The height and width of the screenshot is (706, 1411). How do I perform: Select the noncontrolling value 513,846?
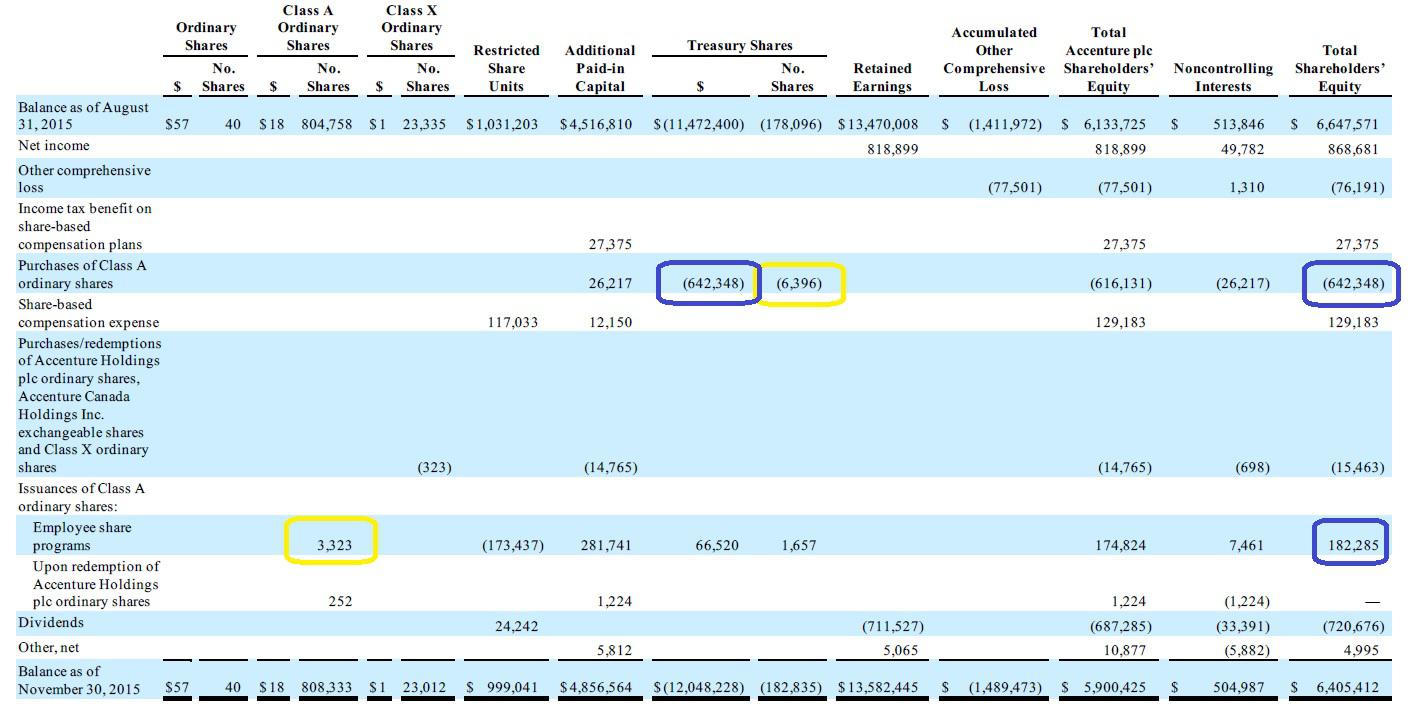pyautogui.click(x=1238, y=125)
